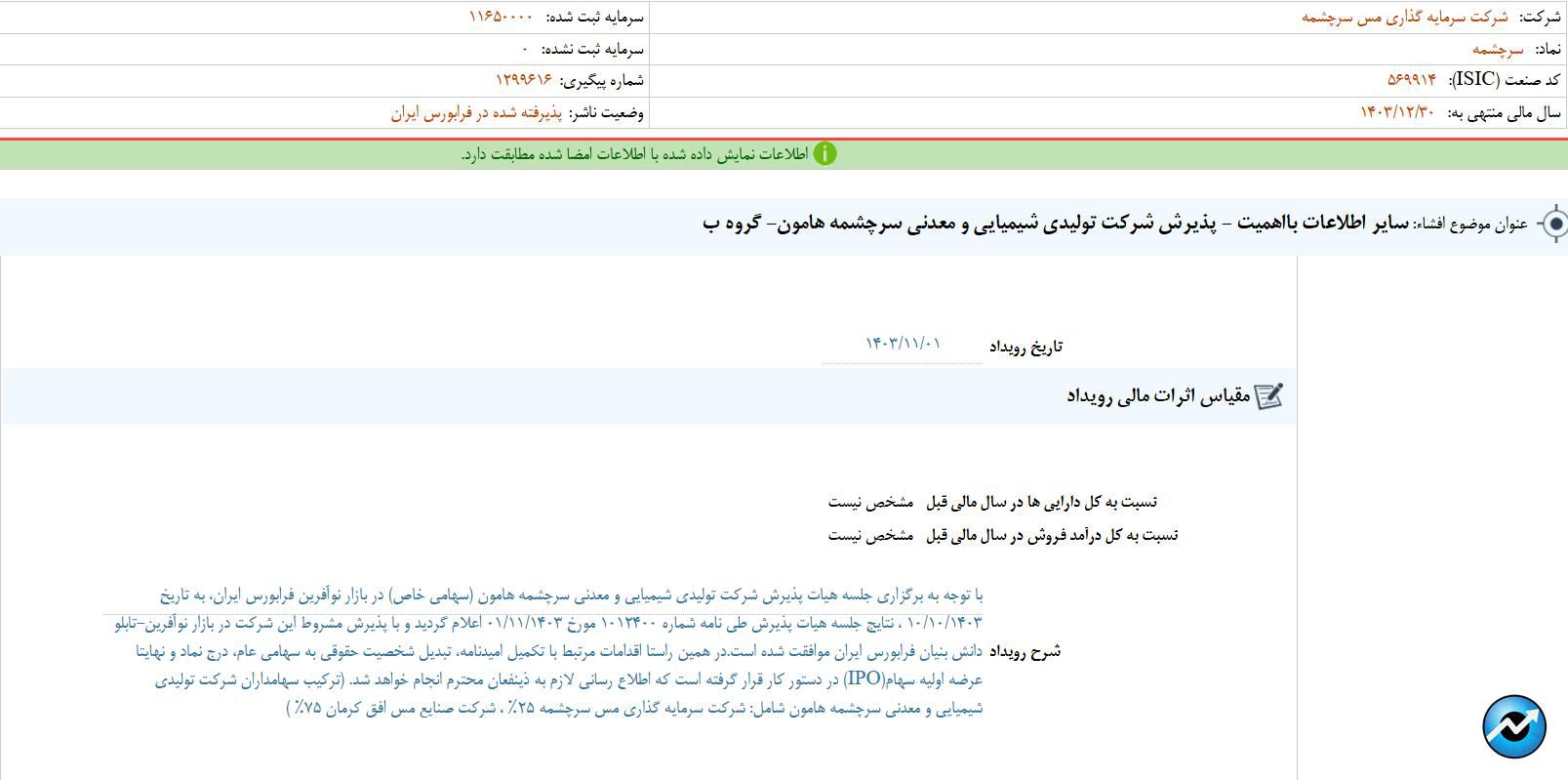The width and height of the screenshot is (1568, 780).
Task: Select tracking number ۱۲۹۹۶۱۶
Action: pyautogui.click(x=524, y=80)
